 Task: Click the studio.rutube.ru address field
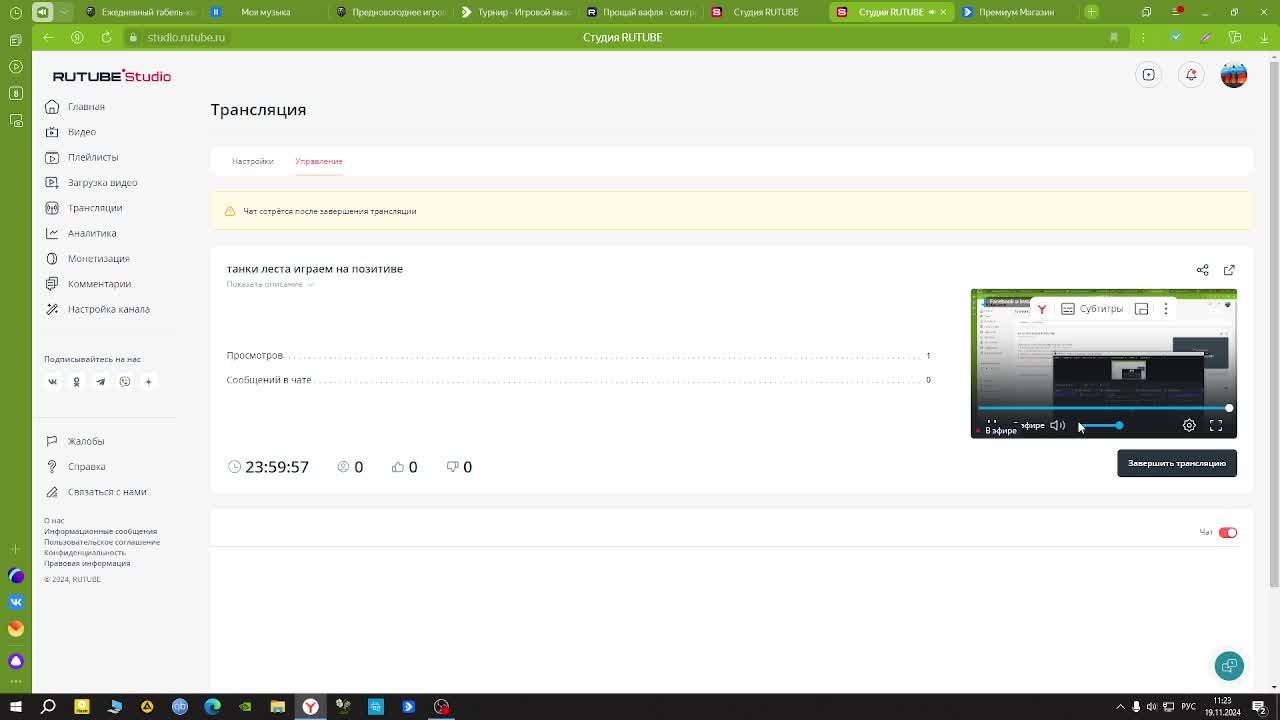click(x=186, y=37)
